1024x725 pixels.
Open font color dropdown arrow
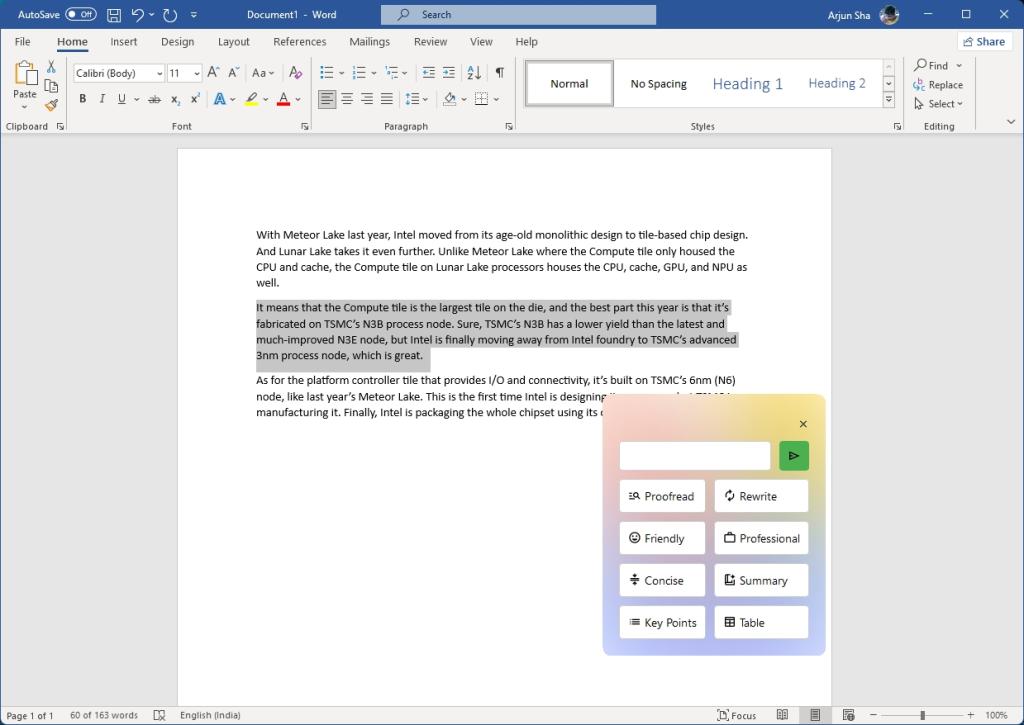tap(298, 99)
